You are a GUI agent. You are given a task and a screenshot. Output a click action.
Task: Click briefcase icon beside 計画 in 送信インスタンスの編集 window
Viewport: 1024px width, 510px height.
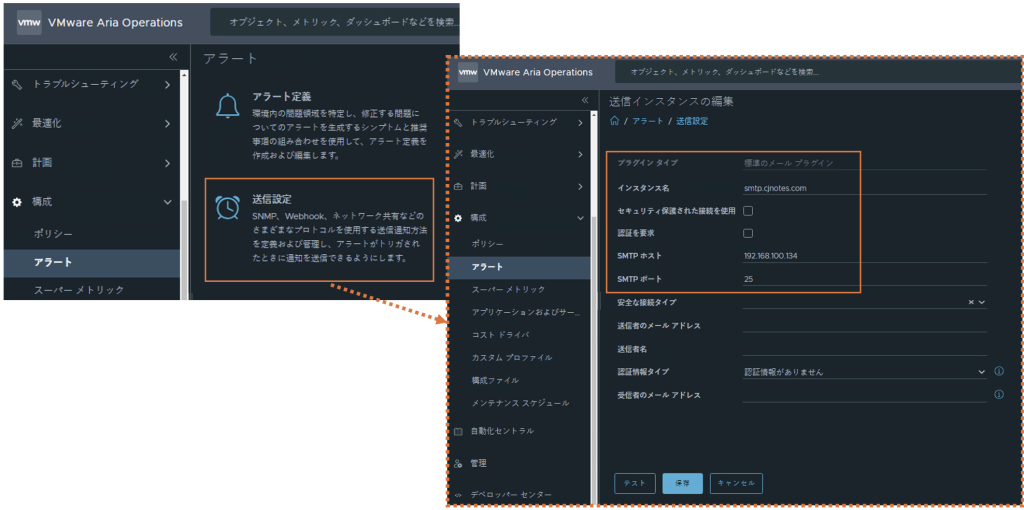tap(458, 186)
